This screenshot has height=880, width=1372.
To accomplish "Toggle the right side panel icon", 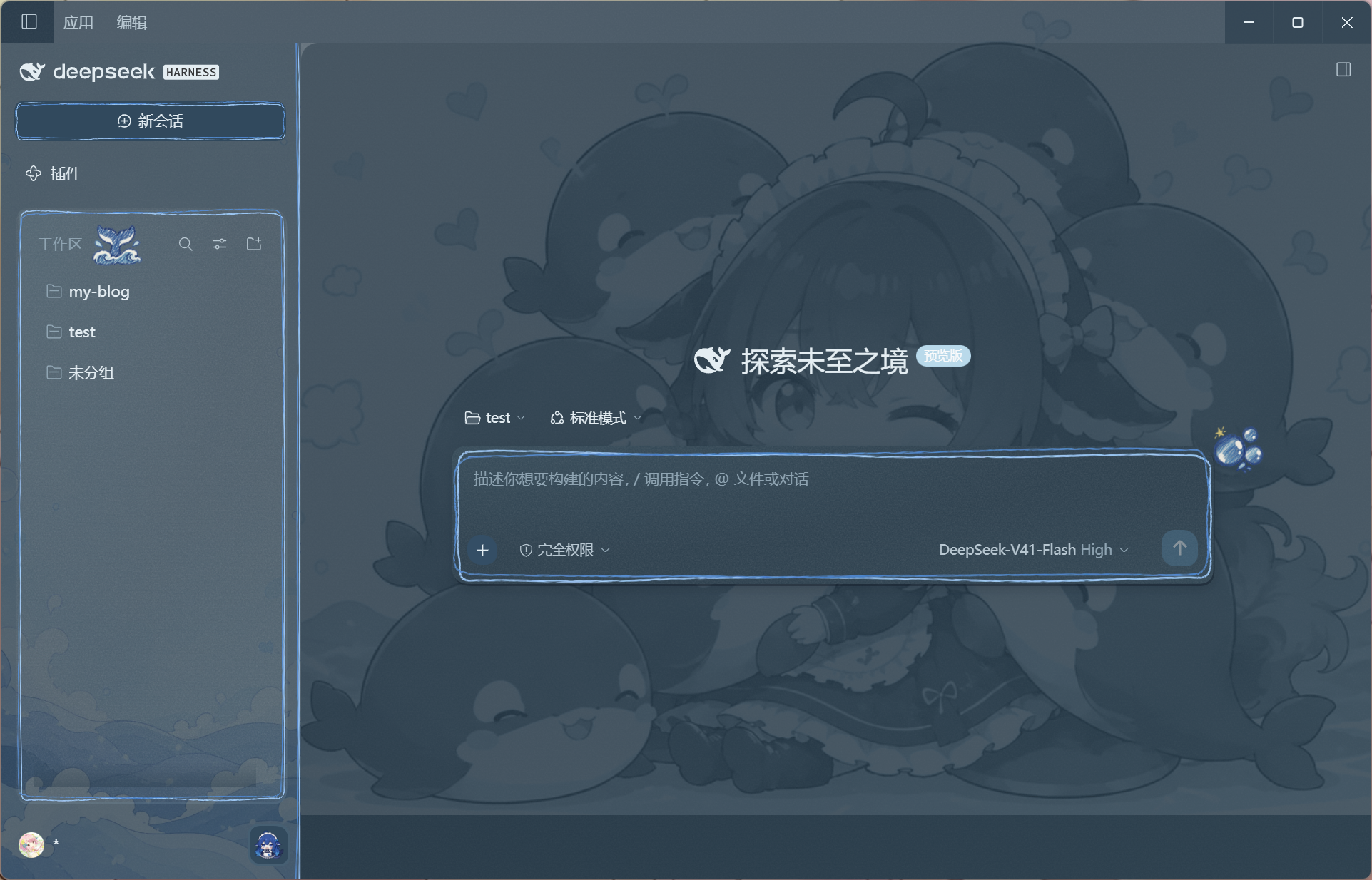I will tap(1343, 70).
